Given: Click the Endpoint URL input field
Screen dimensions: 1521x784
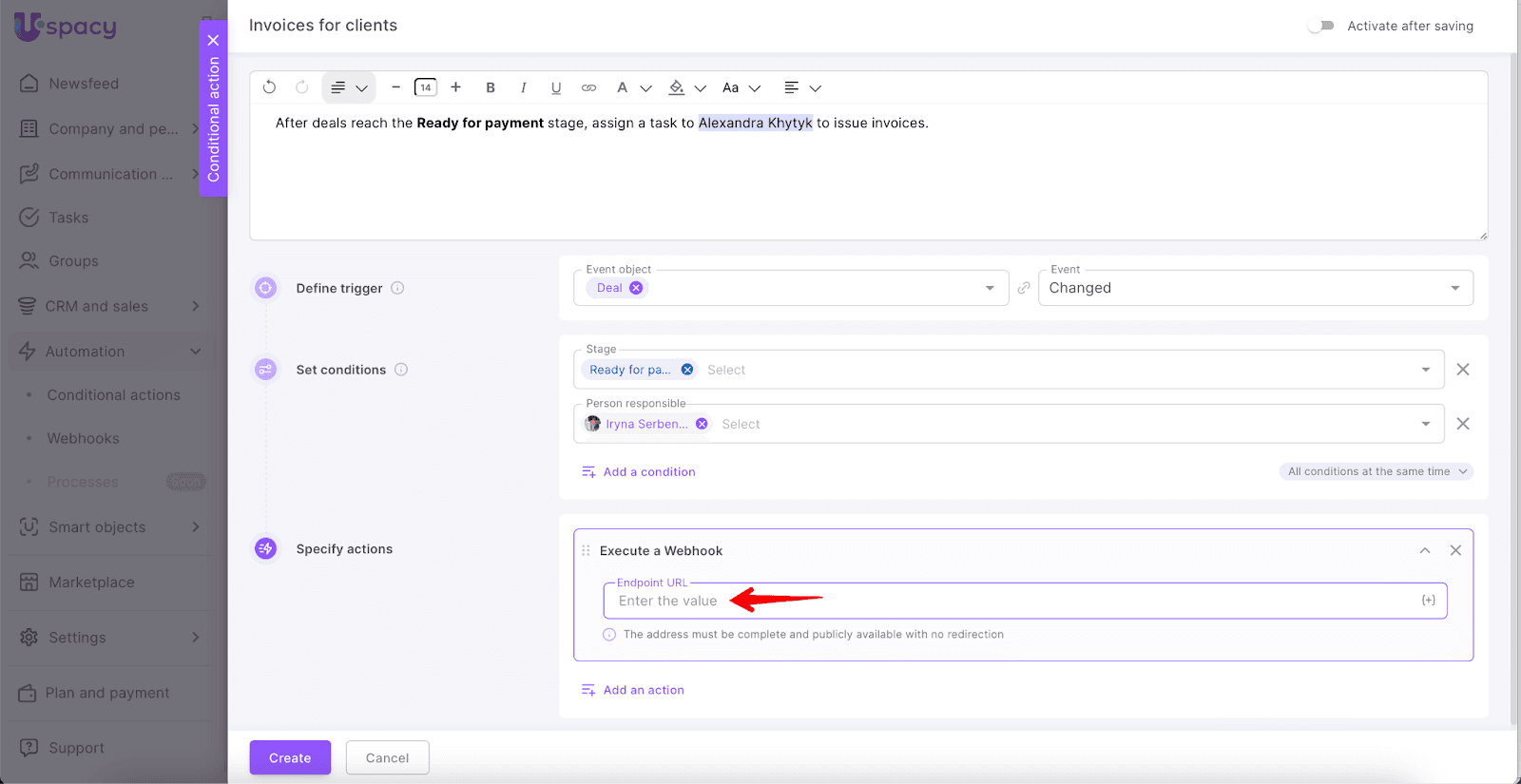Looking at the screenshot, I should coord(1008,601).
